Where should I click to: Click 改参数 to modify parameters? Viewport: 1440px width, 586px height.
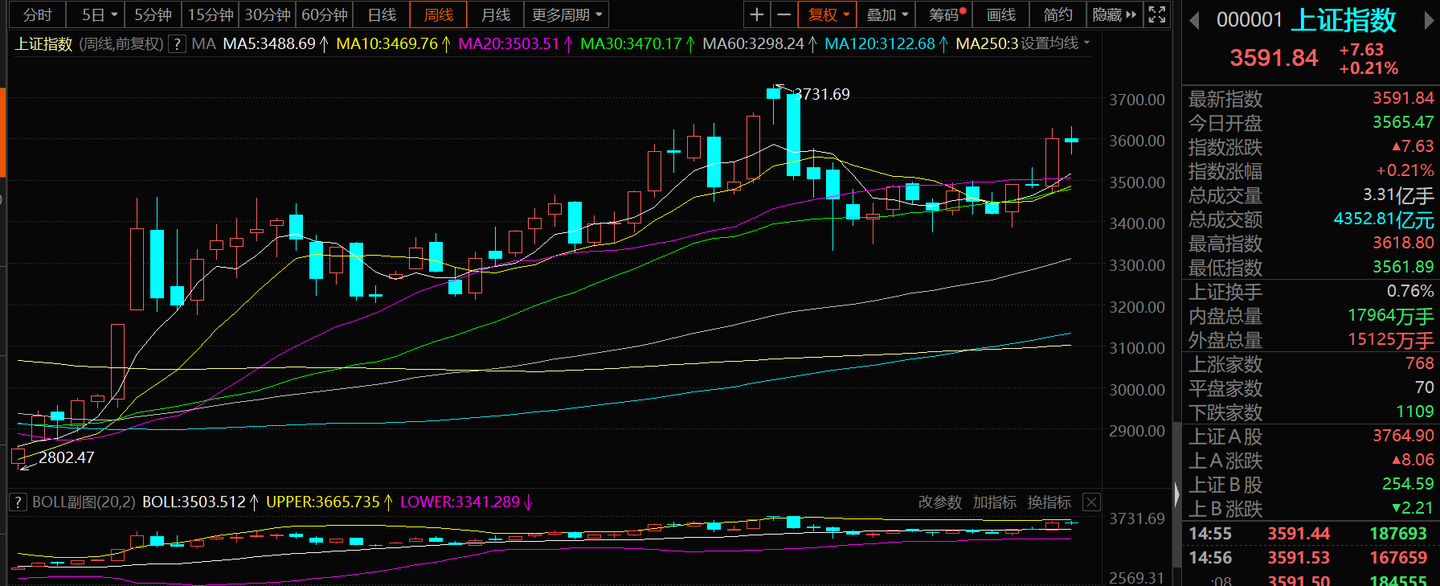click(940, 502)
